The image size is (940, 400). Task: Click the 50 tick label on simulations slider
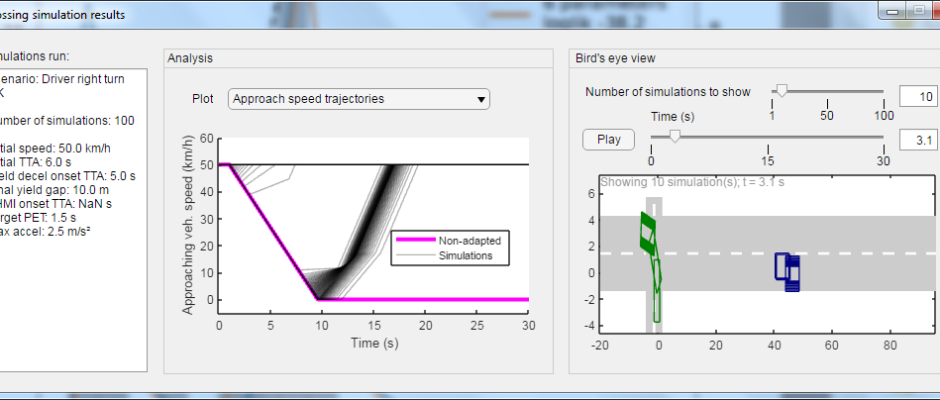[827, 116]
